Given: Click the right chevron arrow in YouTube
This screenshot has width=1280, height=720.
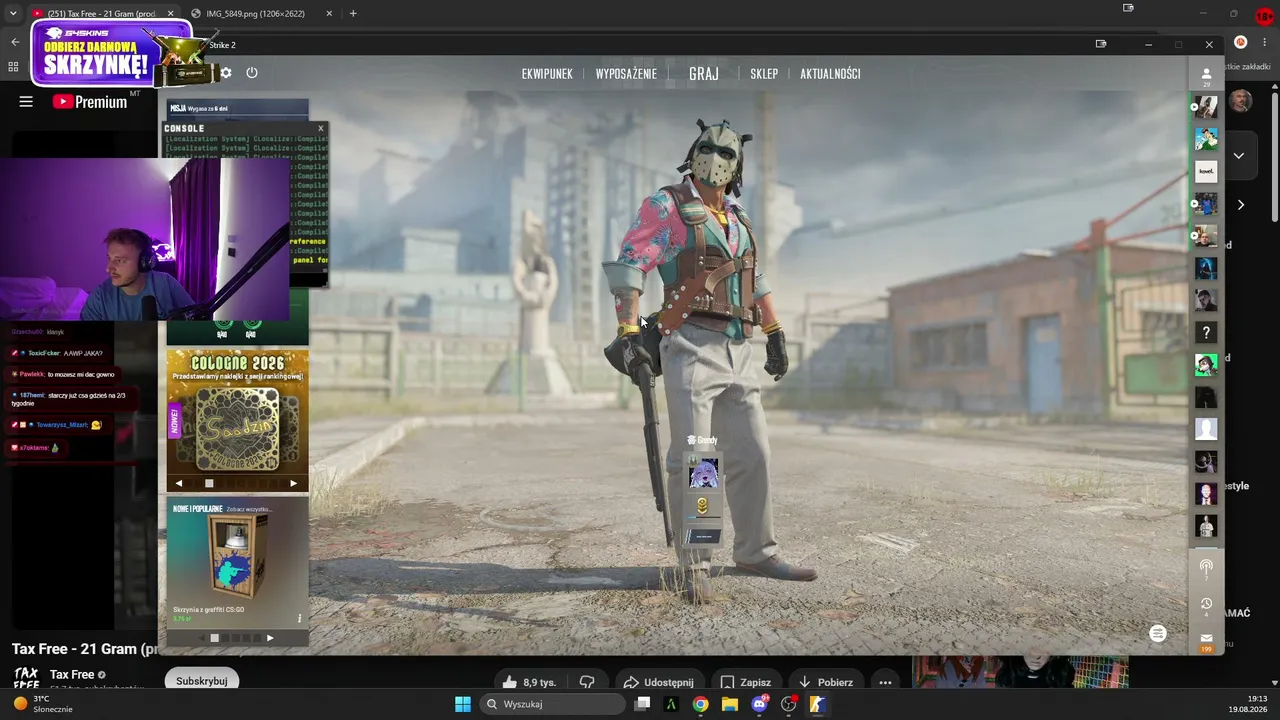Looking at the screenshot, I should coord(1240,205).
